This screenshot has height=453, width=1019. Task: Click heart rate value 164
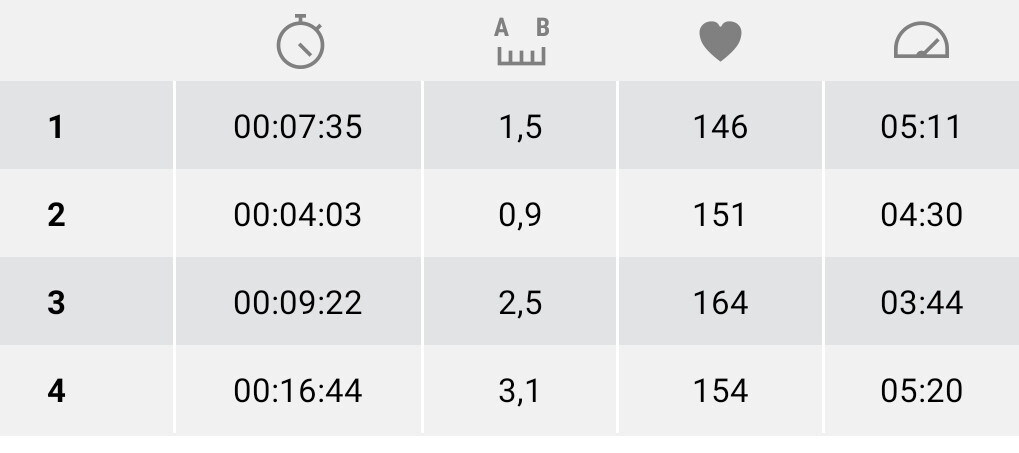(x=720, y=302)
